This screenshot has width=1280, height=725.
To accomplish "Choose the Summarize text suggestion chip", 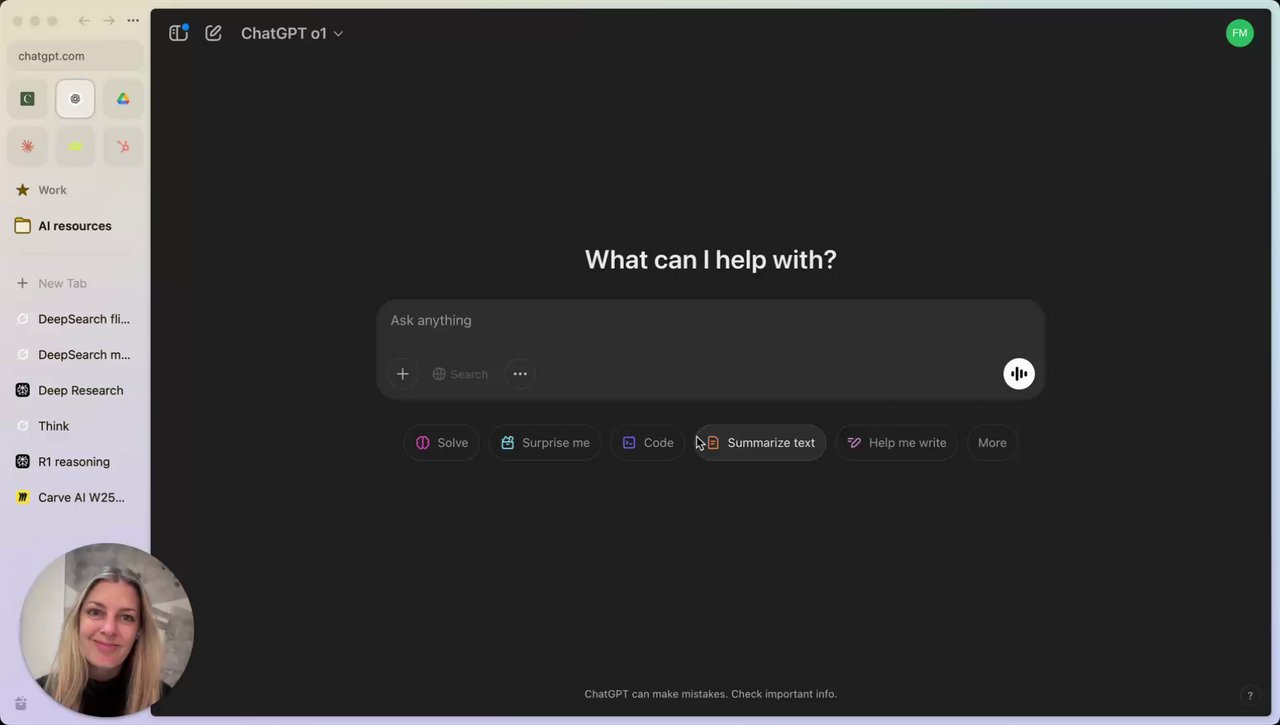I will point(760,443).
